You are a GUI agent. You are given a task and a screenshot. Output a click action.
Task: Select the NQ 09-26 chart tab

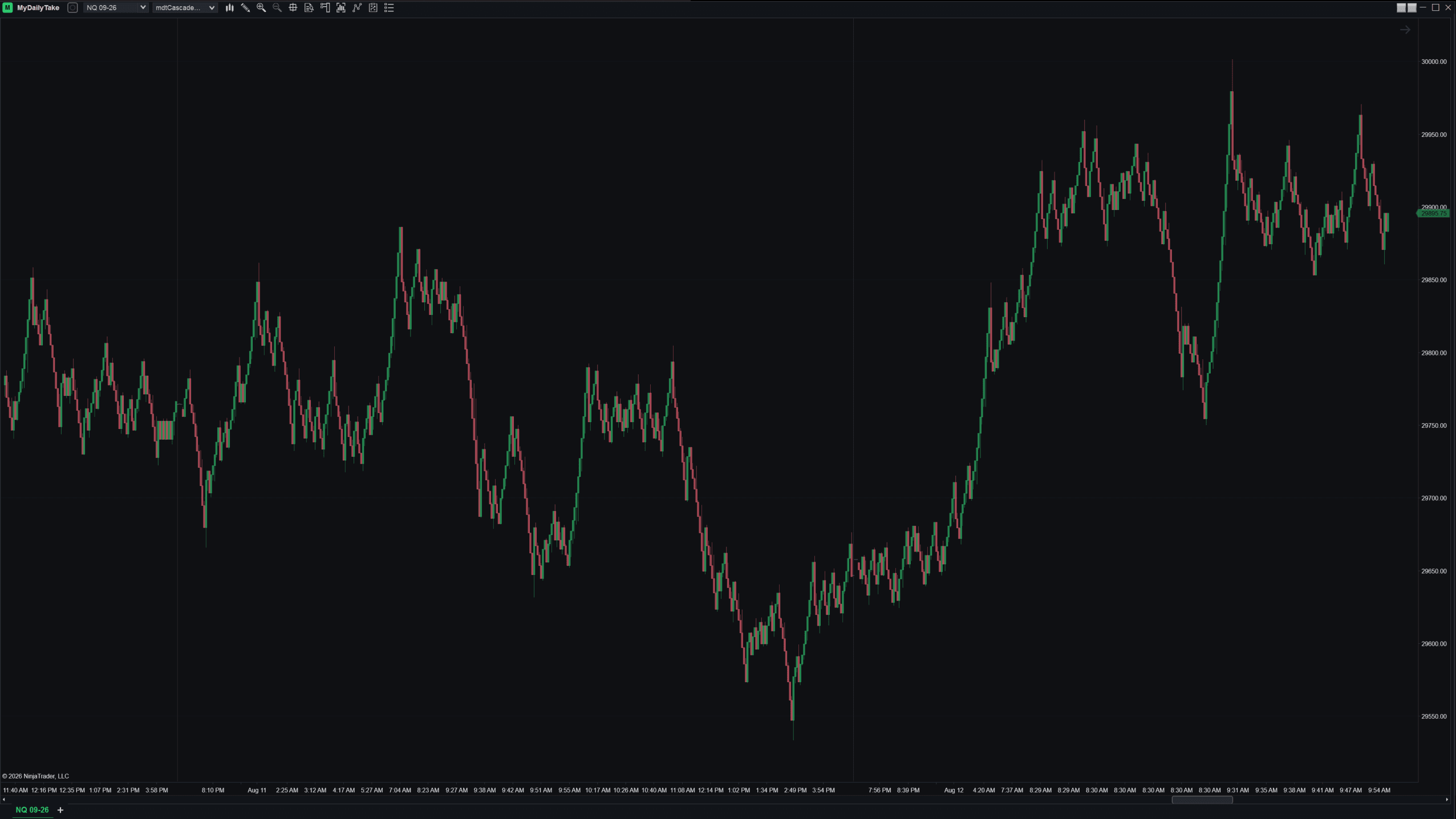(x=32, y=810)
